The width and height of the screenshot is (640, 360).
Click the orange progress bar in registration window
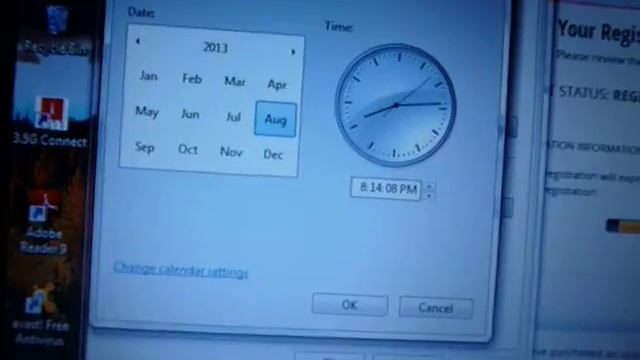623,226
